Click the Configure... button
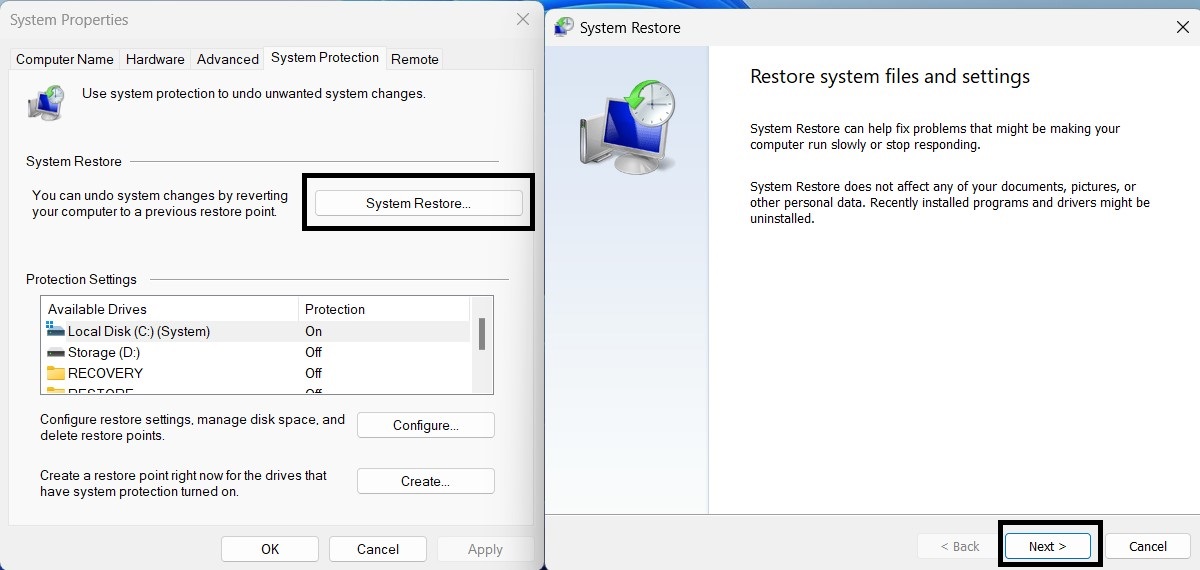 (x=426, y=425)
